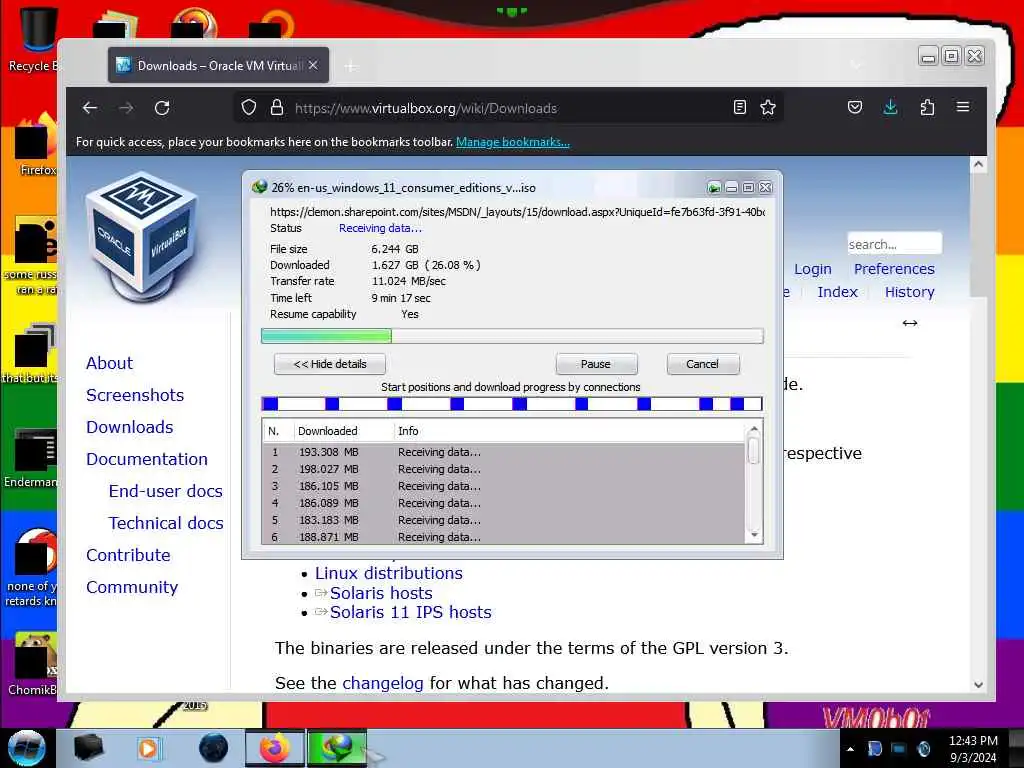Open the changelog link

(x=383, y=683)
